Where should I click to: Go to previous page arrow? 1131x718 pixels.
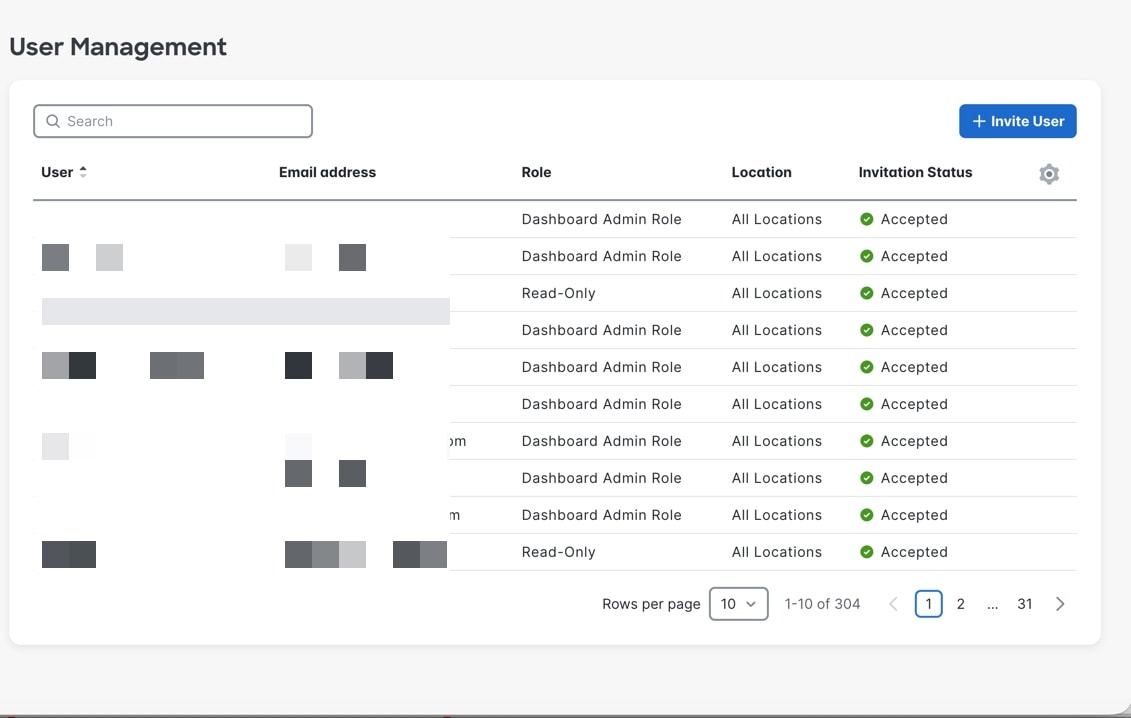tap(894, 604)
